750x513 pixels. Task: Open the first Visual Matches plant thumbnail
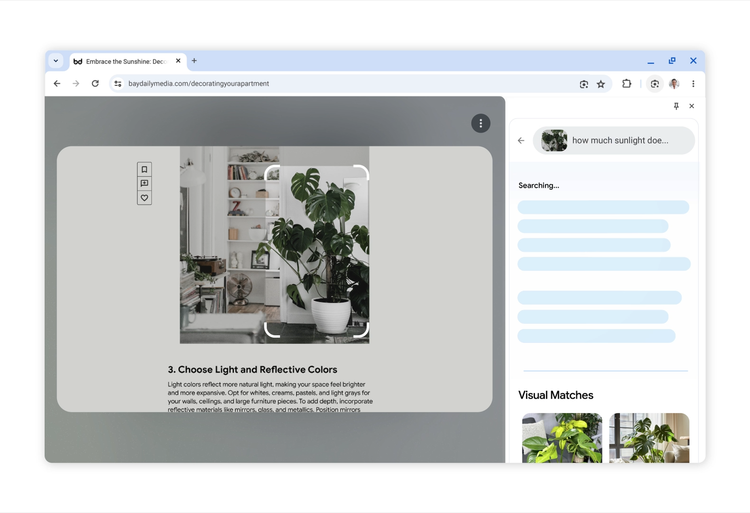point(562,438)
